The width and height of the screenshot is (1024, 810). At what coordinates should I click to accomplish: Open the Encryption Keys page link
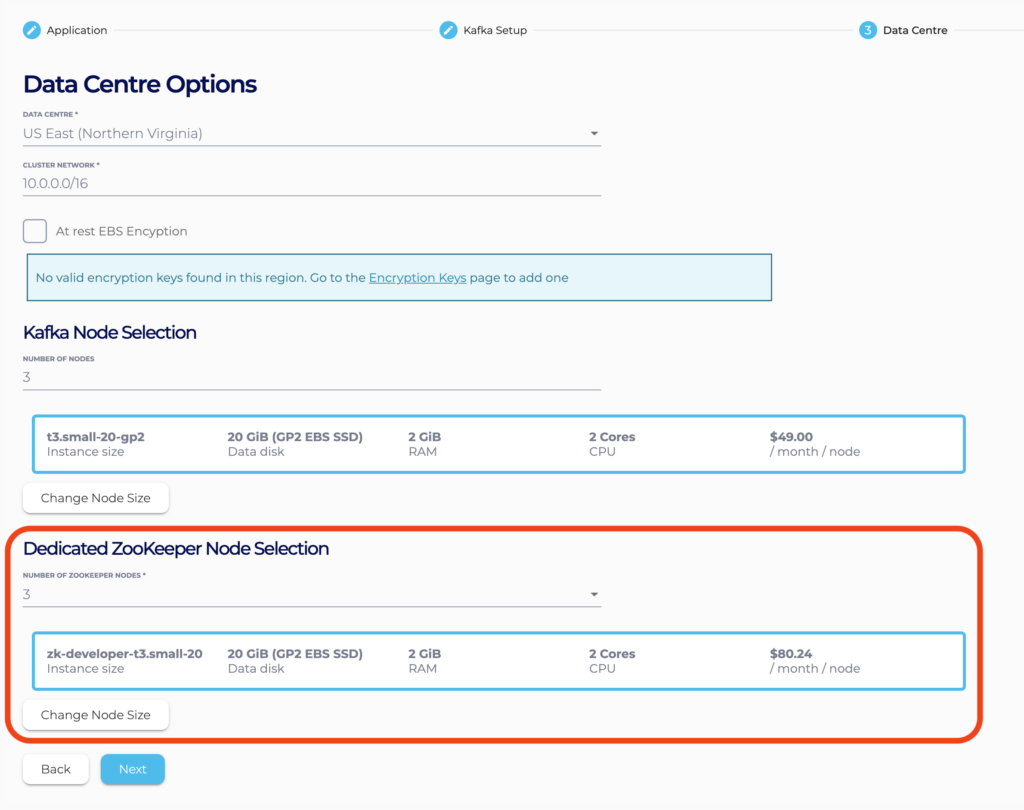pos(417,278)
